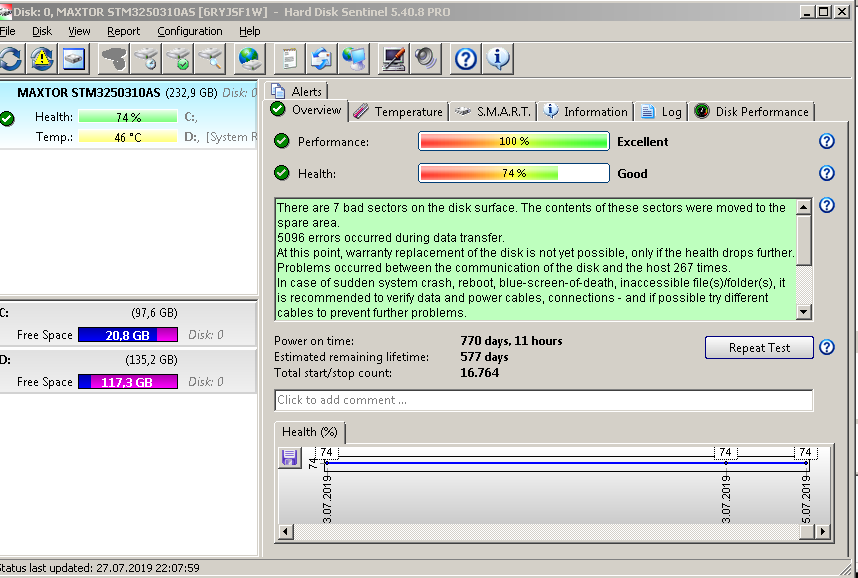Click the globe over disk toolbar icon
This screenshot has width=858, height=578.
click(250, 59)
